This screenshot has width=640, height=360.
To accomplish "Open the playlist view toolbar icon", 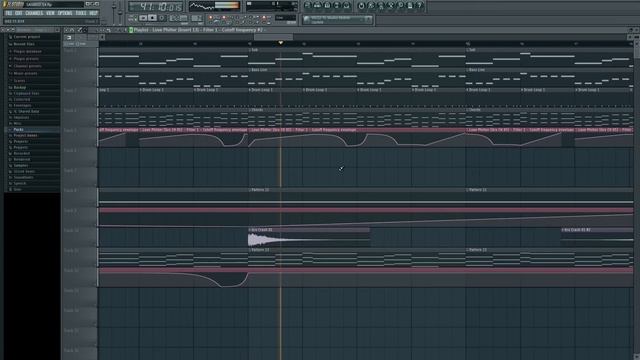I will coord(307,5).
